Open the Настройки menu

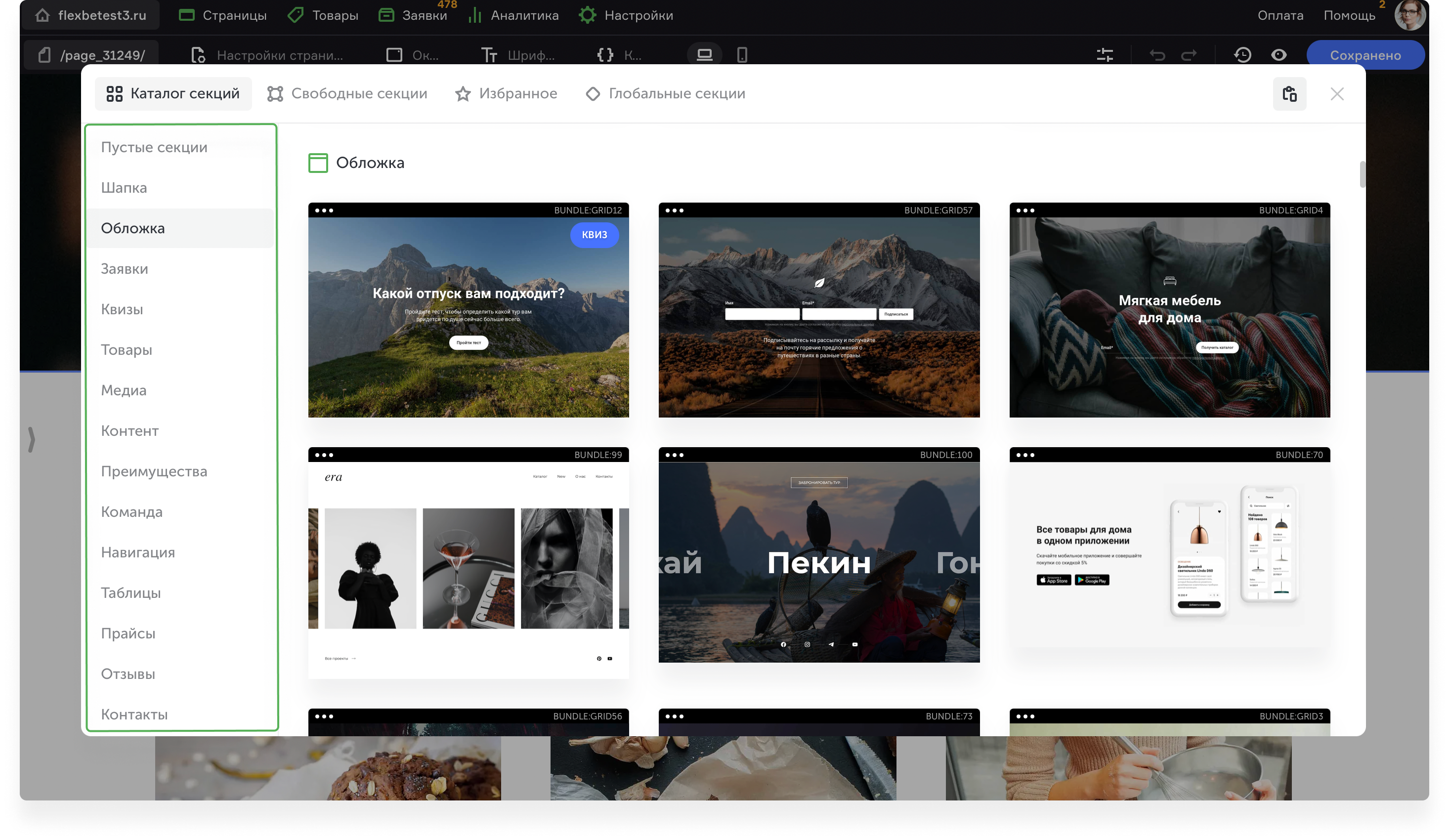[x=626, y=15]
